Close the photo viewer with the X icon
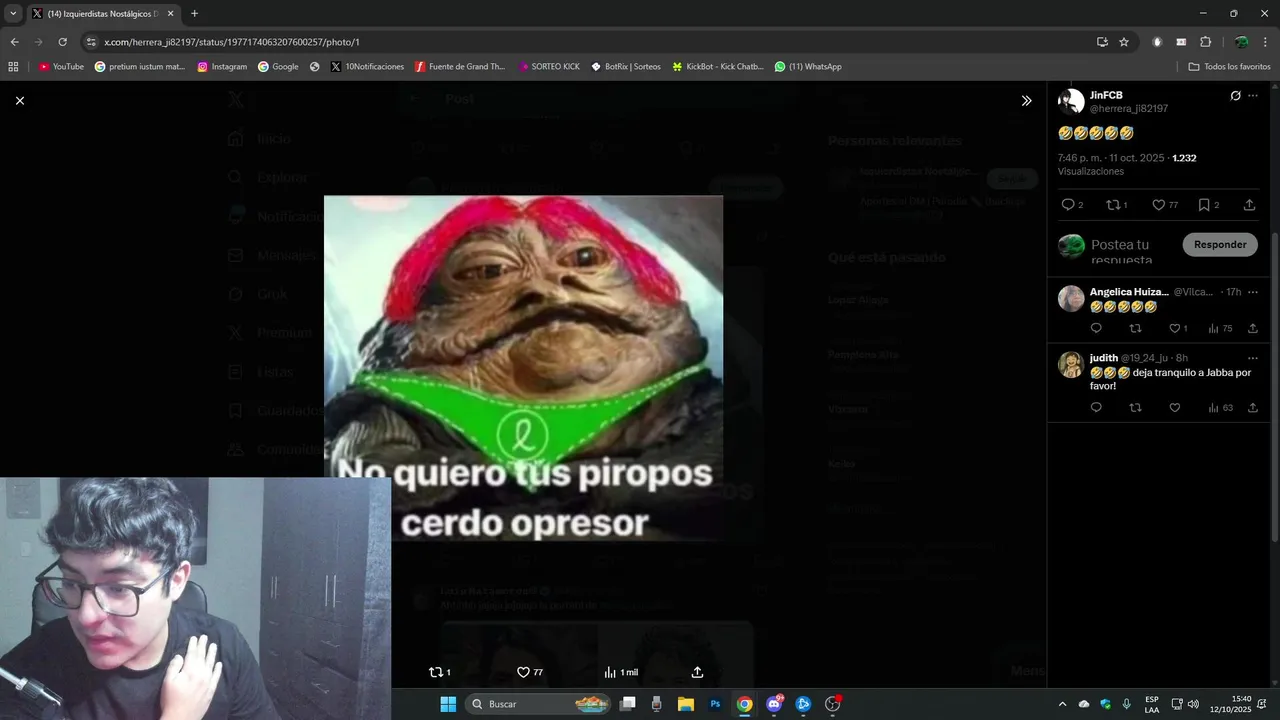 coord(19,100)
